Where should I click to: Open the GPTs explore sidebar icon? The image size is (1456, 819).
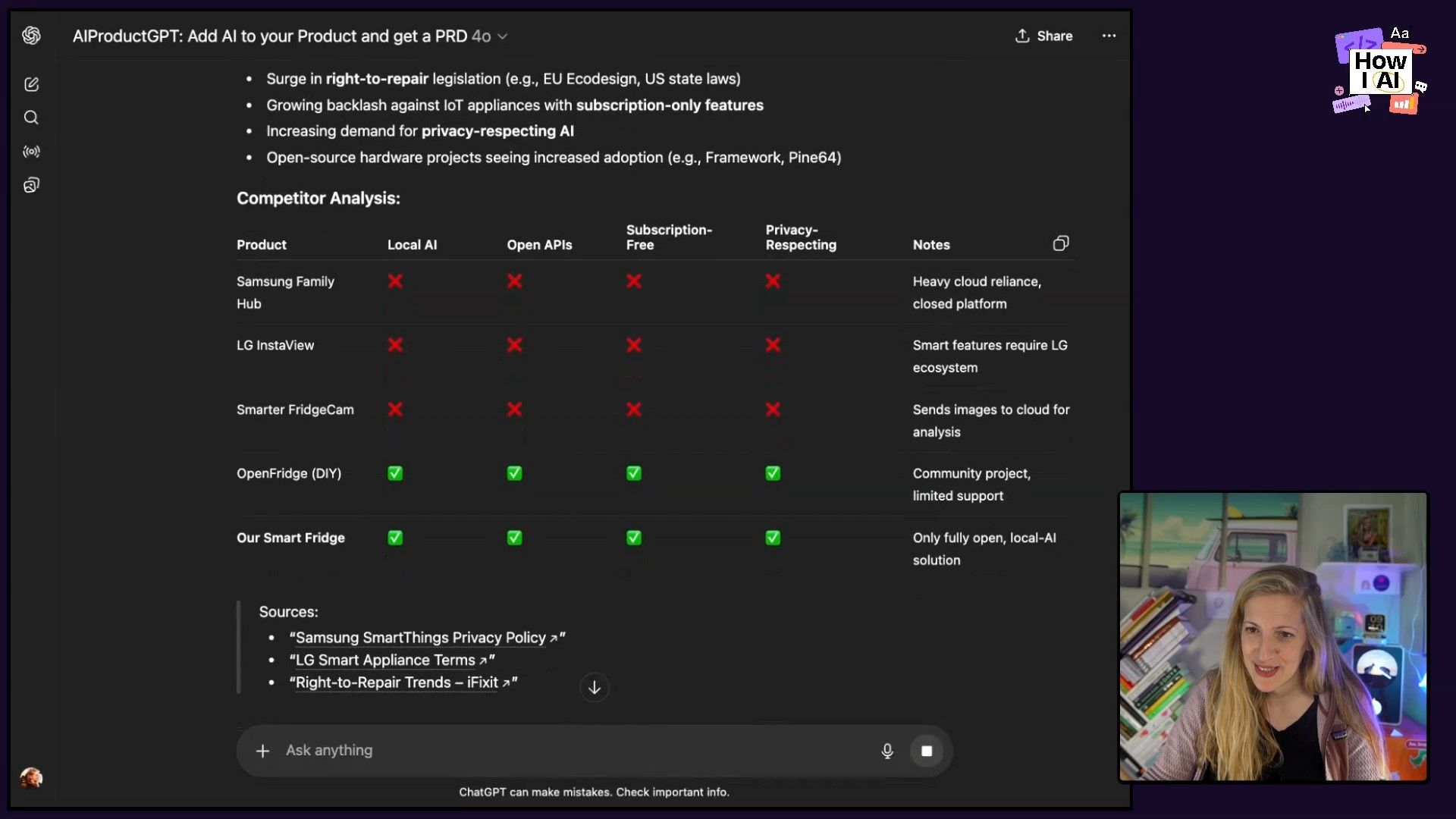point(31,185)
